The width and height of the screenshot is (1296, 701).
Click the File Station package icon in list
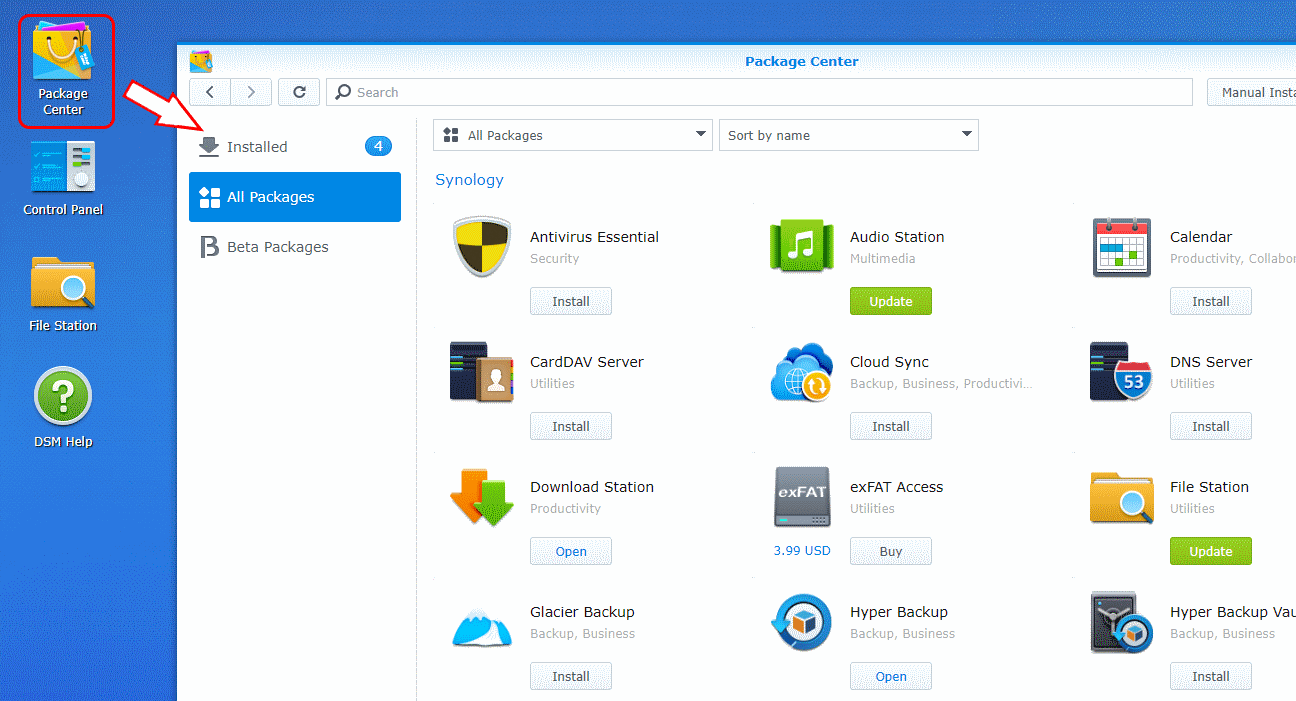(x=1122, y=497)
